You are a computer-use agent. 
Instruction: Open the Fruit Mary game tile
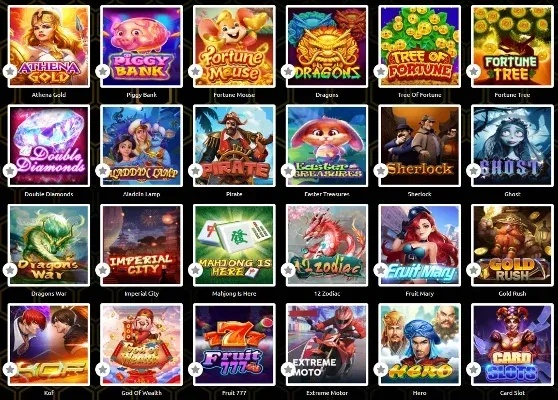[x=420, y=245]
